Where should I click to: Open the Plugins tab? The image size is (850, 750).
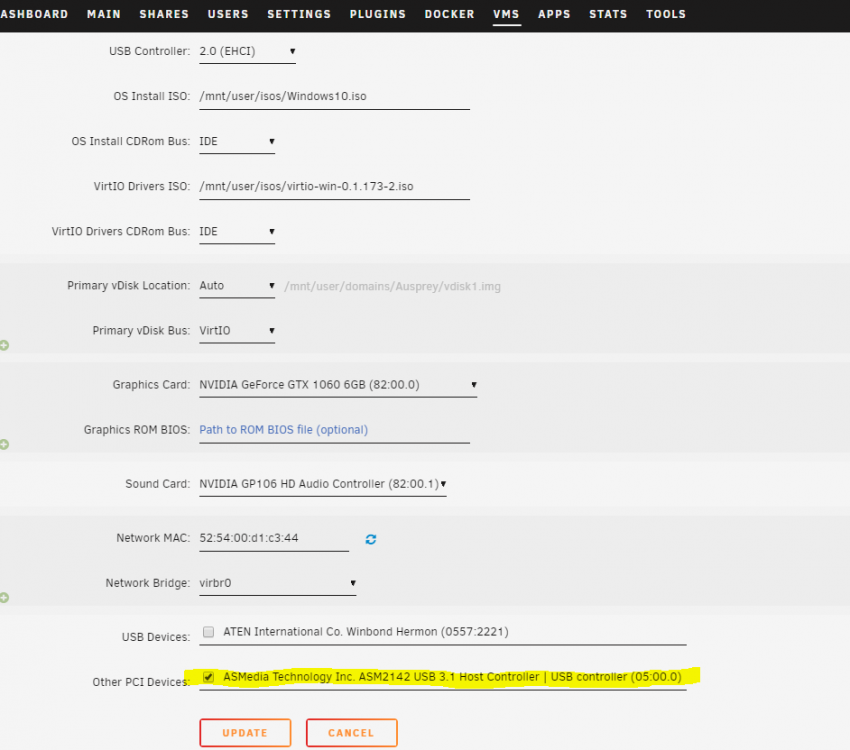click(x=378, y=14)
